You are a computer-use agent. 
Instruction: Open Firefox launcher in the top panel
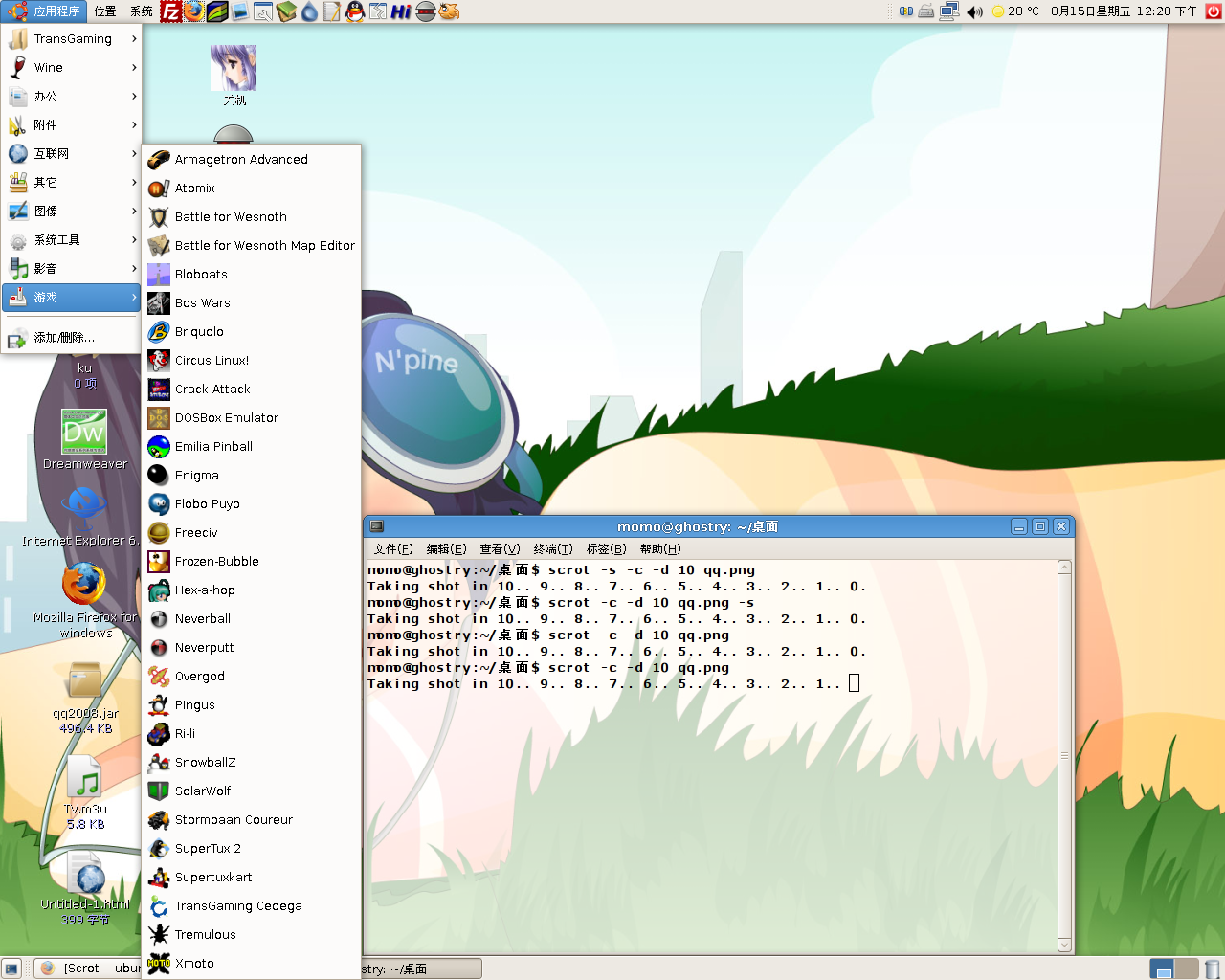pos(194,11)
